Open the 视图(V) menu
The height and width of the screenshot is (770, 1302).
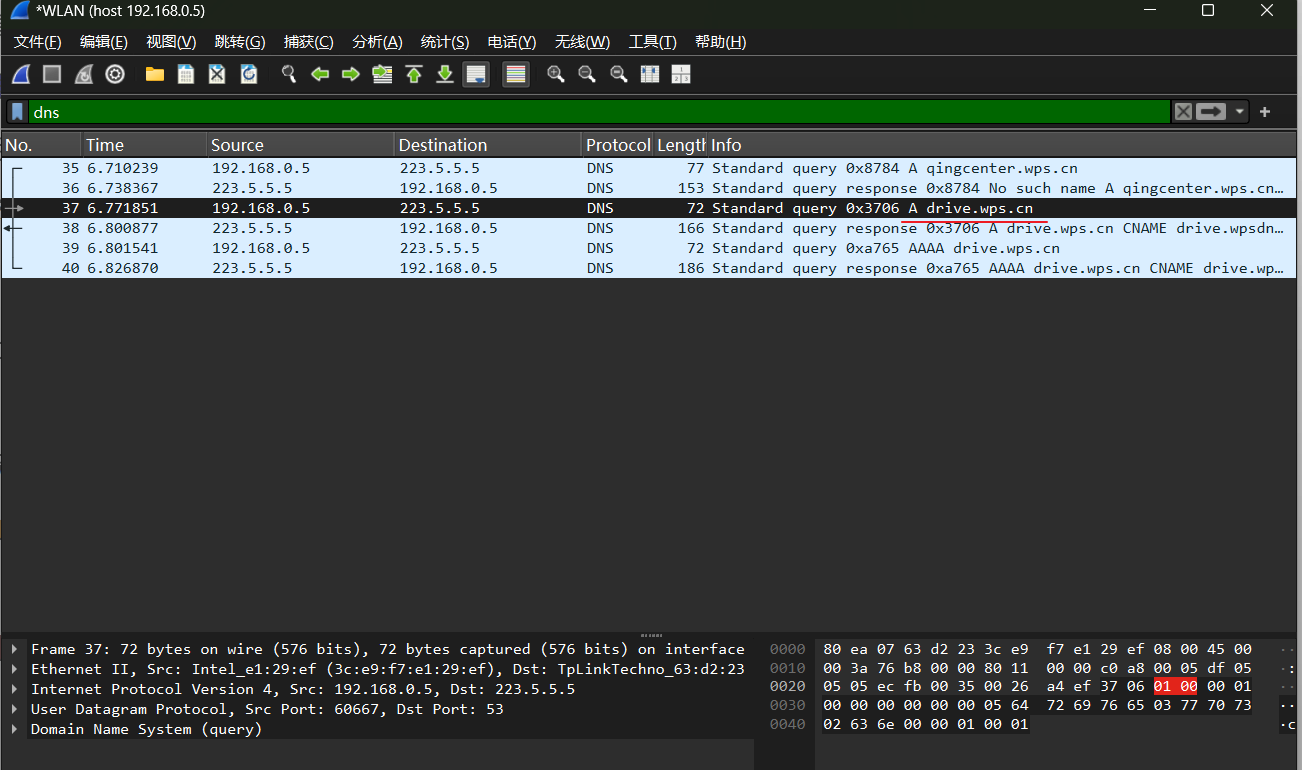click(x=171, y=42)
